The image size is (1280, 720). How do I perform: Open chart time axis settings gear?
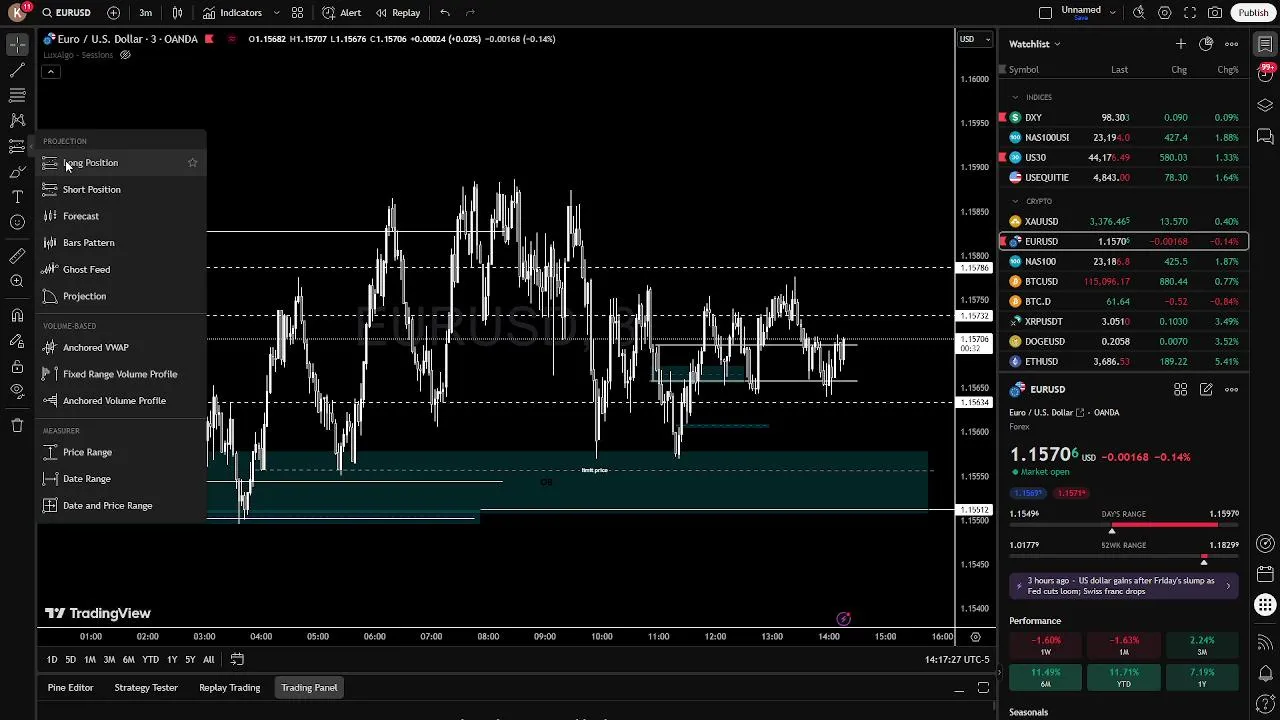(x=975, y=637)
